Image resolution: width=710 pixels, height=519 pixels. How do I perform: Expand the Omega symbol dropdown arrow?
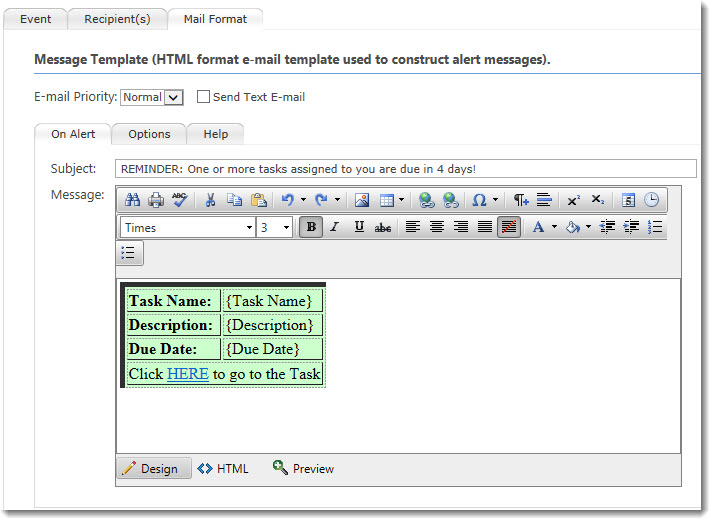[495, 200]
